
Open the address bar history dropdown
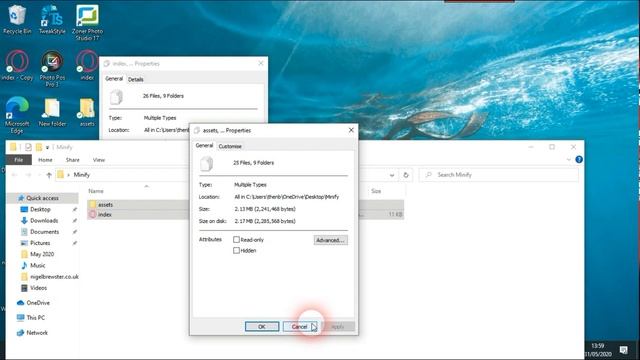coord(392,175)
